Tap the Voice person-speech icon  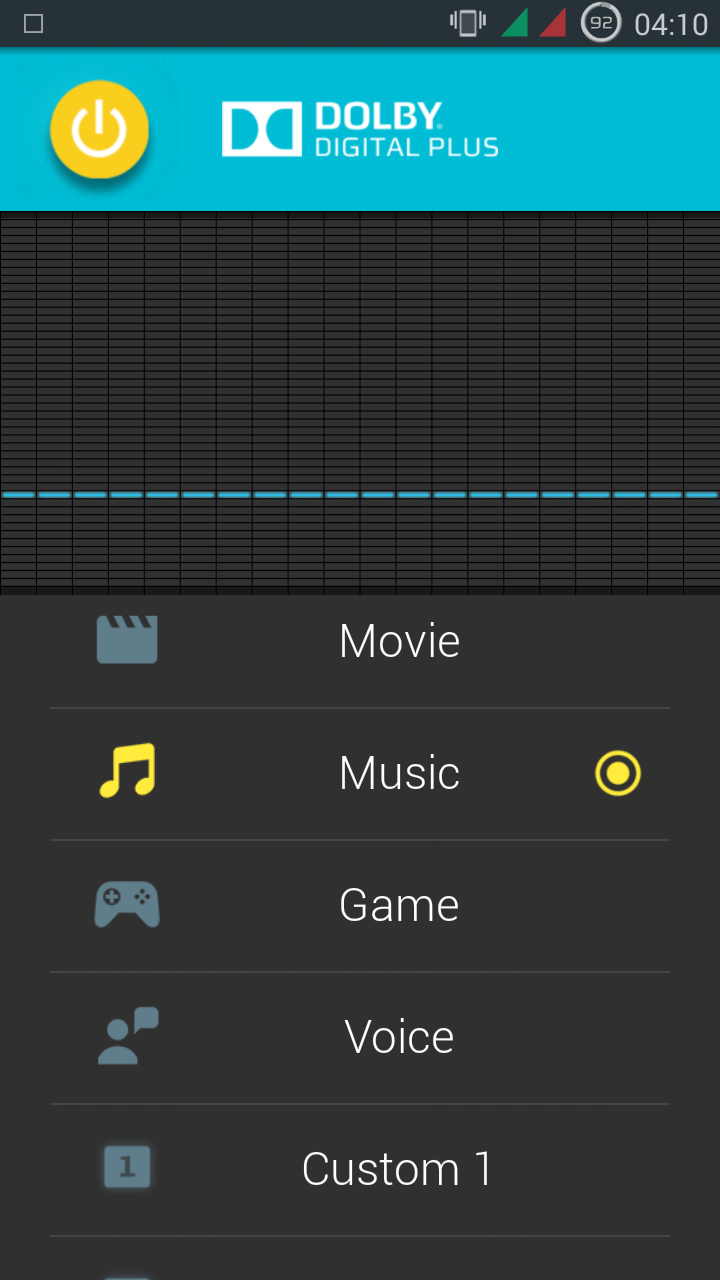128,1036
